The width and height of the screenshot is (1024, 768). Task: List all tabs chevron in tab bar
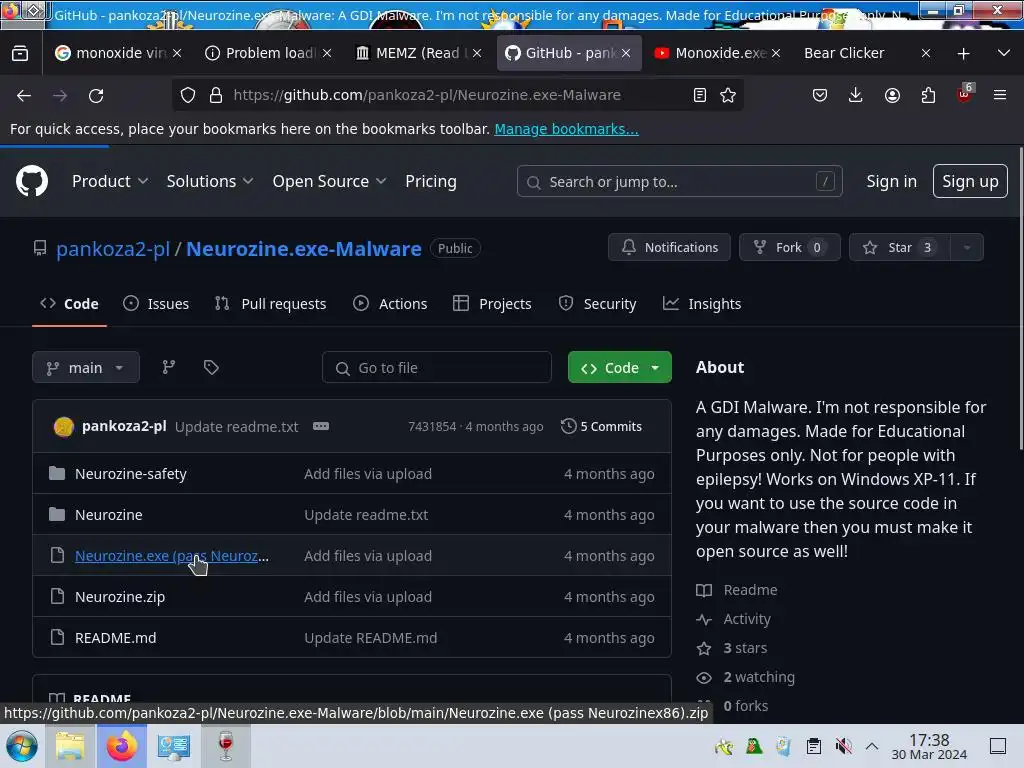[x=1004, y=53]
